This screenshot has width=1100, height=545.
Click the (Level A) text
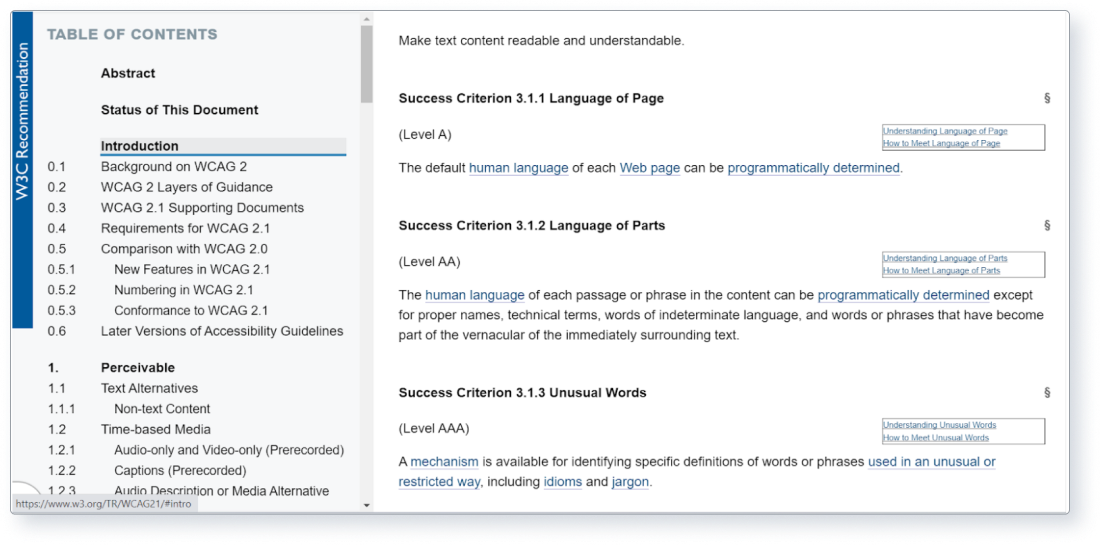click(425, 135)
